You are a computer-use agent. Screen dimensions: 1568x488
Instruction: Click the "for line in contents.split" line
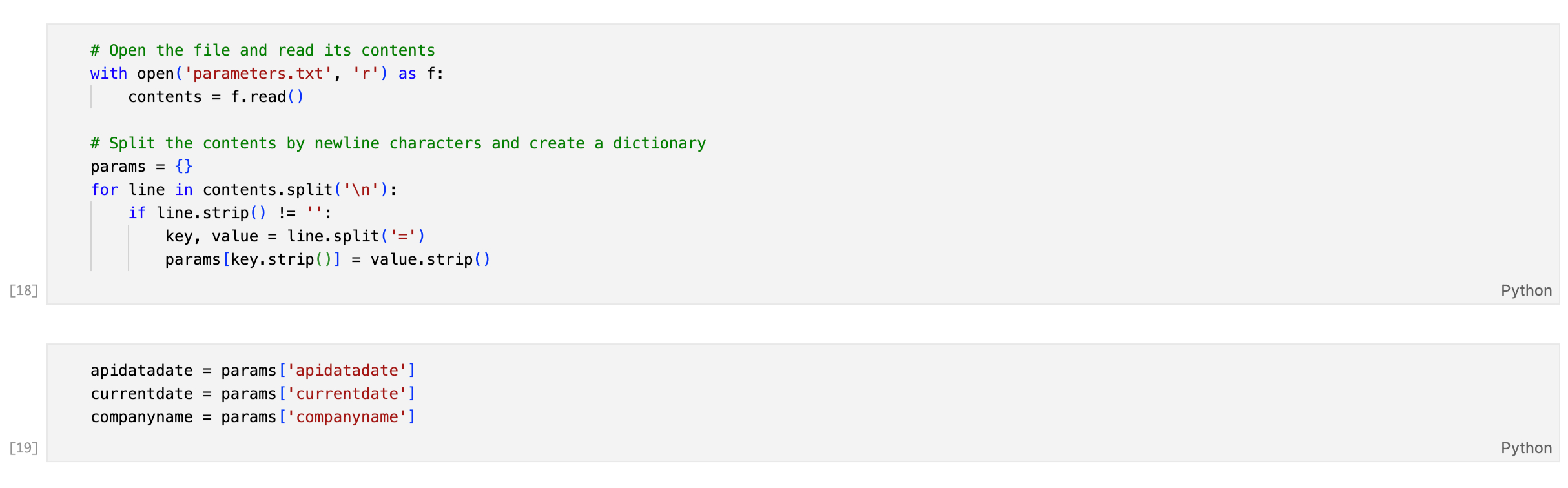tap(243, 190)
